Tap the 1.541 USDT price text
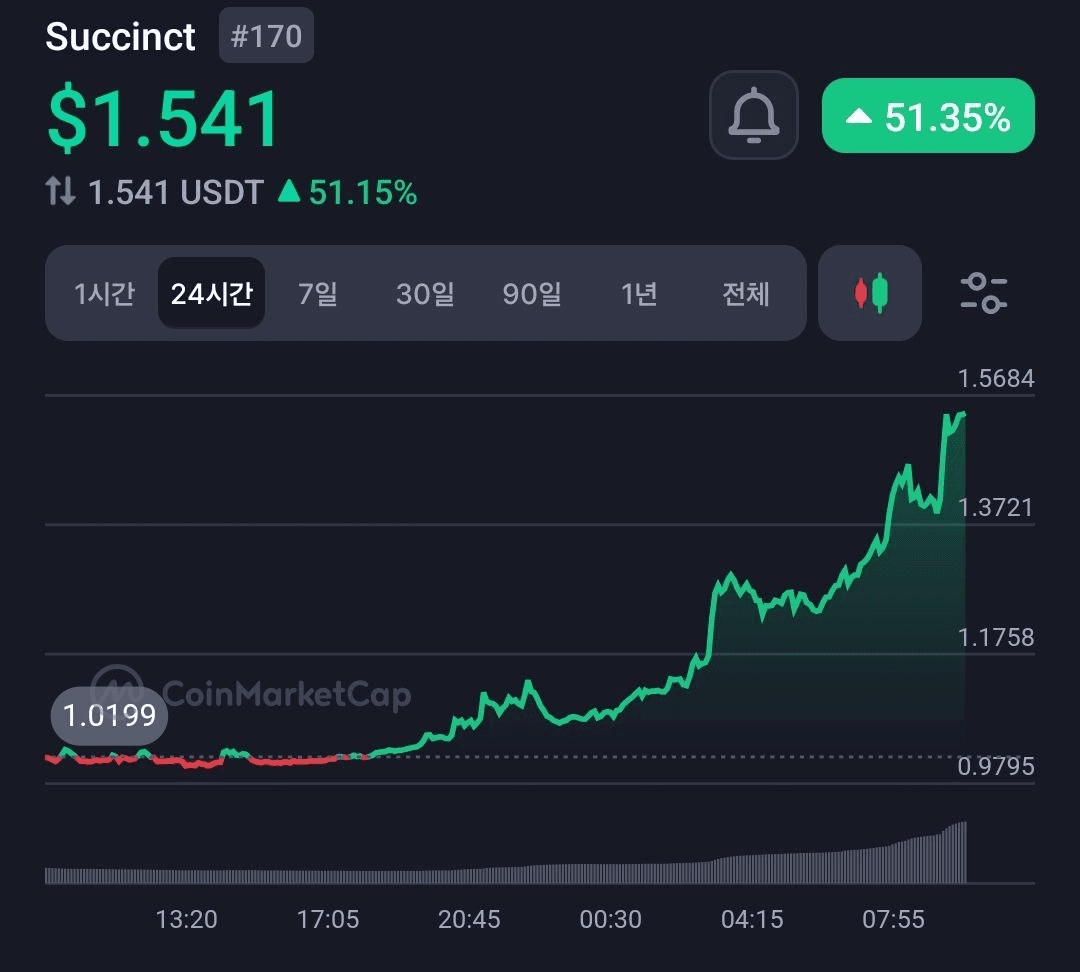The height and width of the screenshot is (972, 1080). [176, 192]
